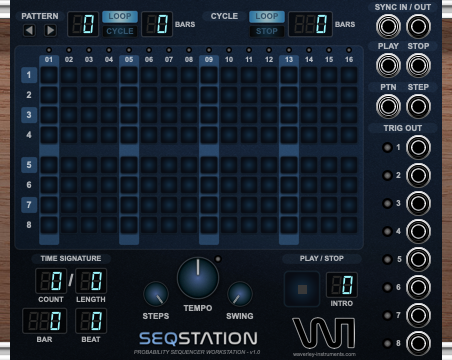Click the PTN input jack
452x360 pixels.
(x=388, y=107)
